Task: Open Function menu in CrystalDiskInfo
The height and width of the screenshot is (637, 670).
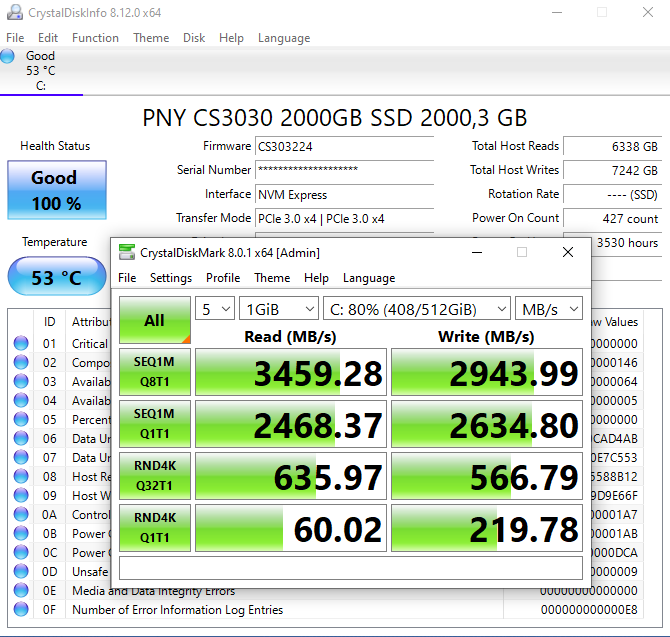Action: pos(95,38)
